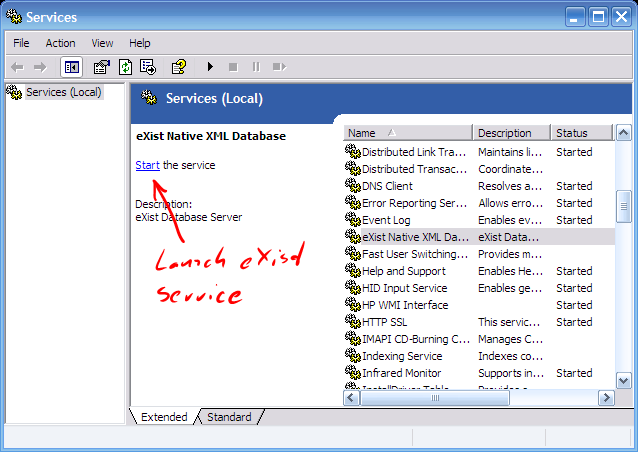Select the eXist Native XML Database service row
This screenshot has width=638, height=452.
point(414,237)
